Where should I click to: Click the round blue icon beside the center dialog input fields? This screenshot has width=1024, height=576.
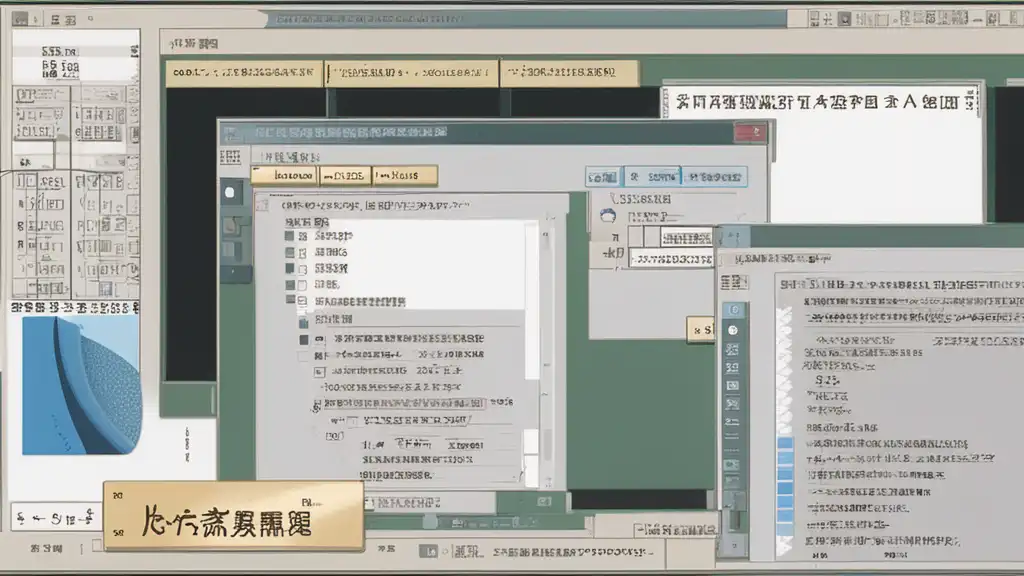[608, 215]
